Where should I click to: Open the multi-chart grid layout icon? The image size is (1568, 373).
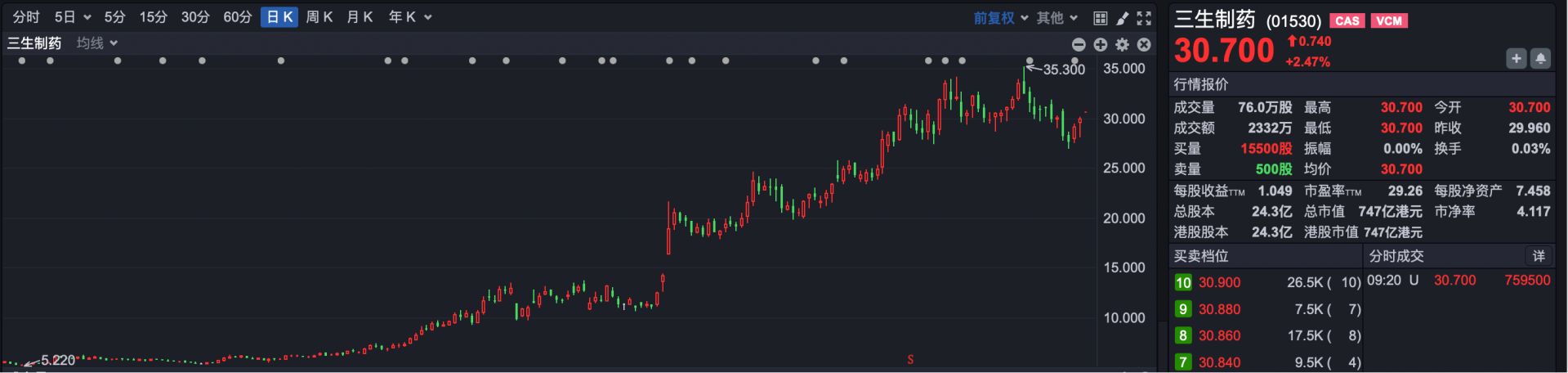click(x=1101, y=18)
